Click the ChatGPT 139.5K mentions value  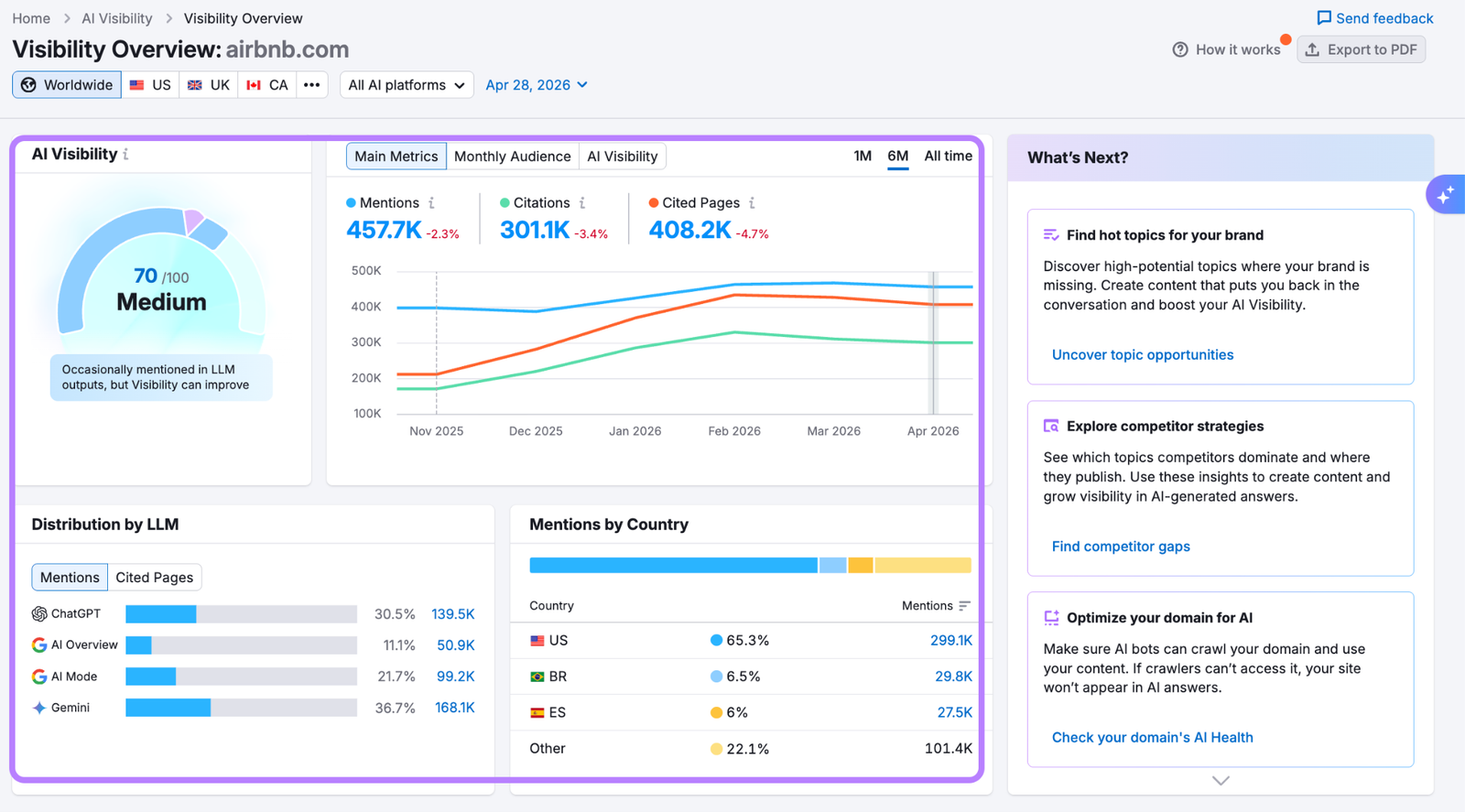(453, 614)
